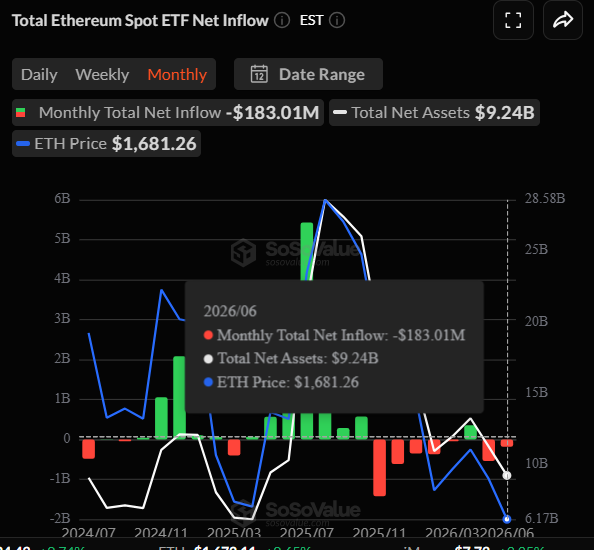Click the 2025/07 x-axis label
The image size is (594, 550).
(306, 533)
